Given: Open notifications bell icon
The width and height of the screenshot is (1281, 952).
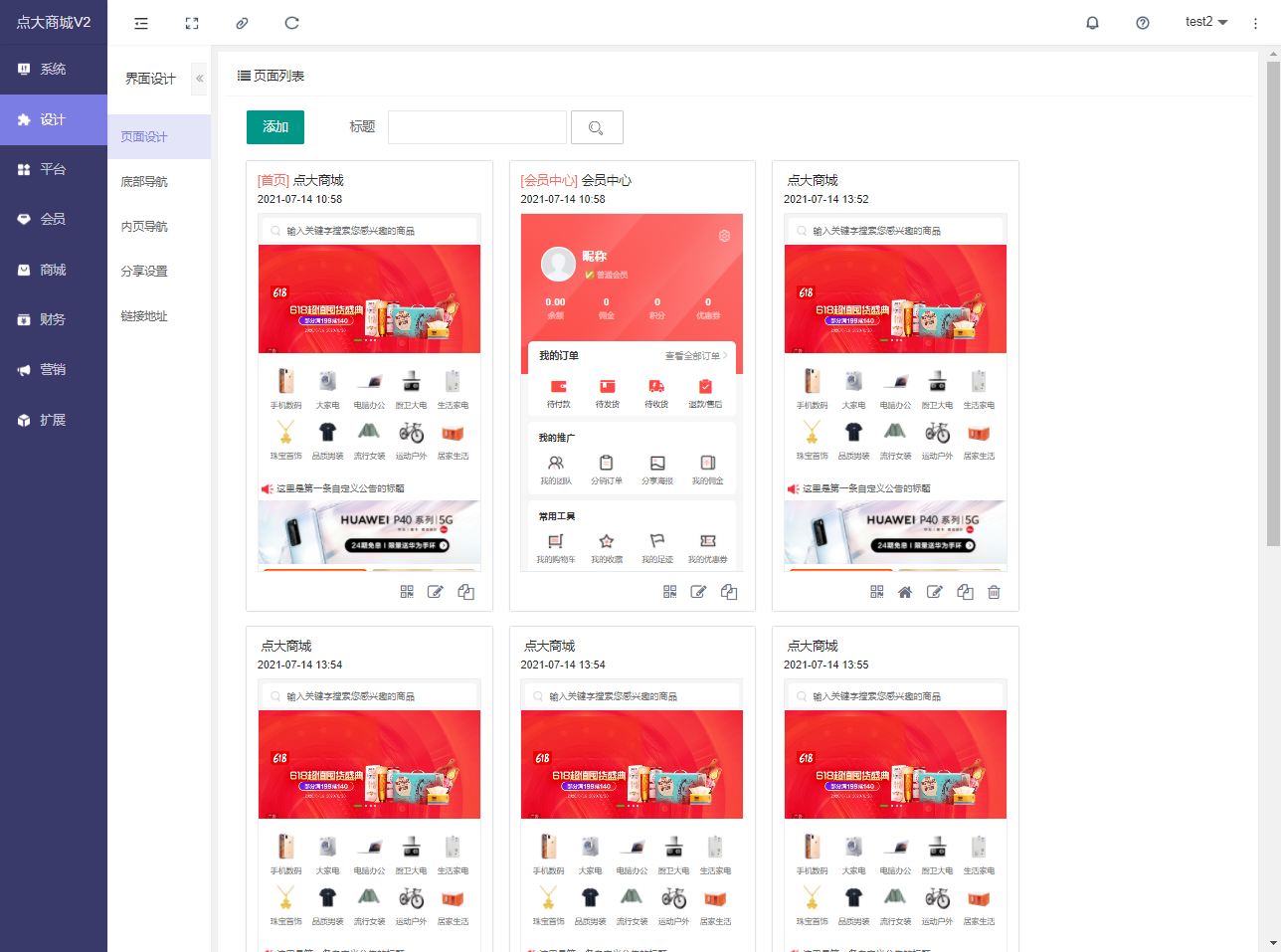Looking at the screenshot, I should click(x=1092, y=23).
